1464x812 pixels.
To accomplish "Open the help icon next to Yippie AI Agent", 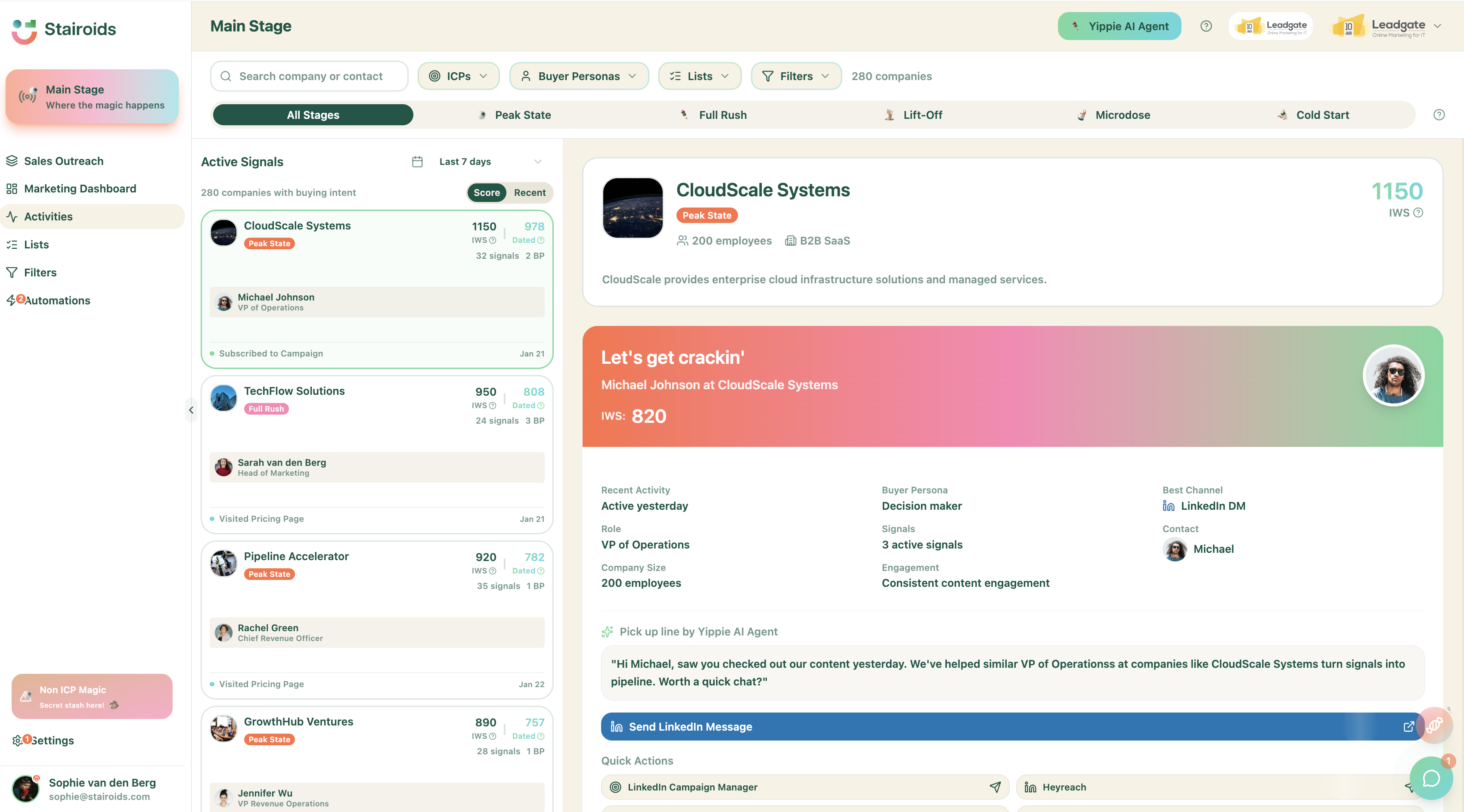I will 1206,26.
